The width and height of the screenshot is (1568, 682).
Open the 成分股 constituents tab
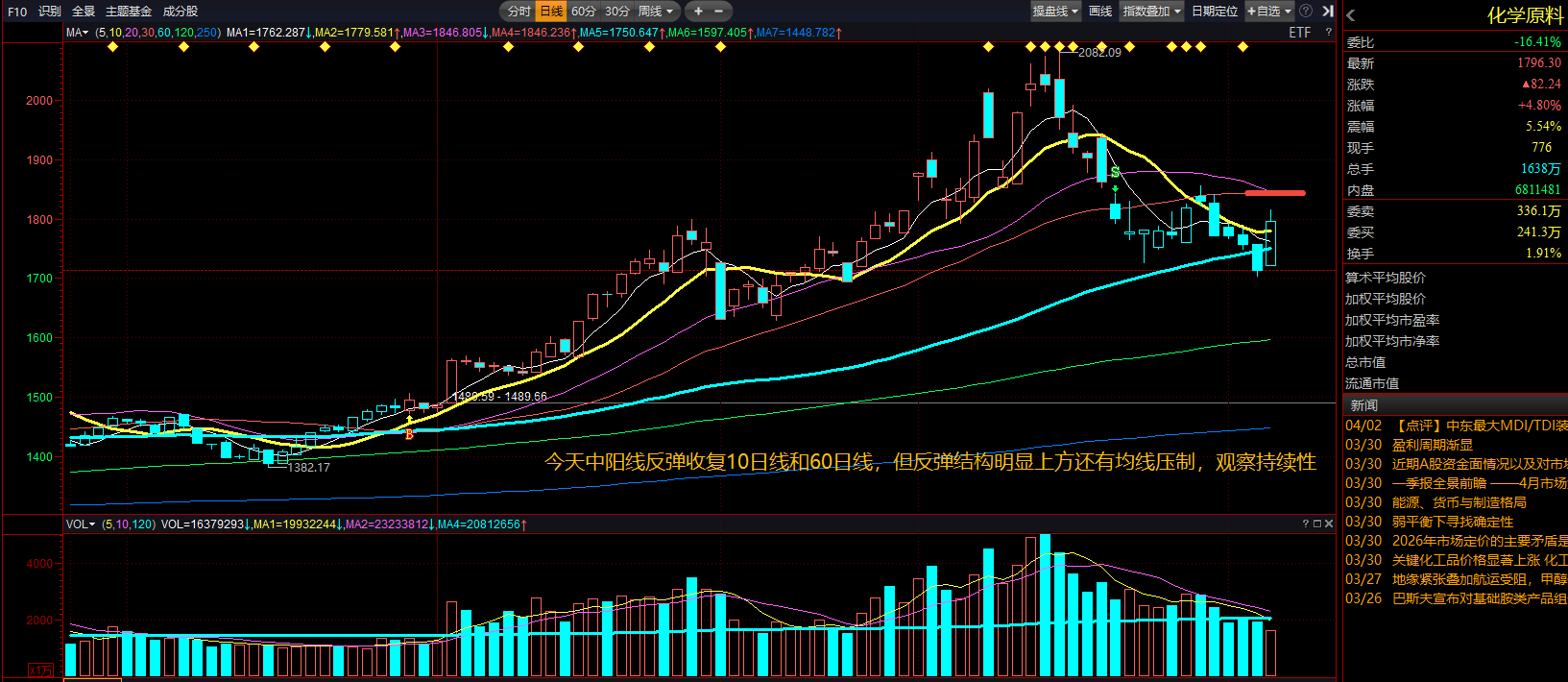point(181,12)
